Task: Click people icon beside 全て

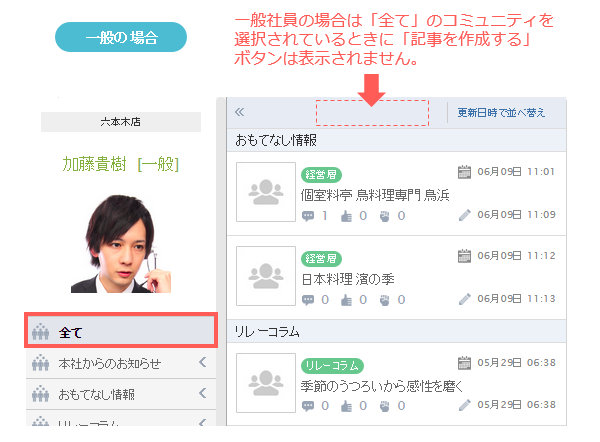Action: coord(41,331)
